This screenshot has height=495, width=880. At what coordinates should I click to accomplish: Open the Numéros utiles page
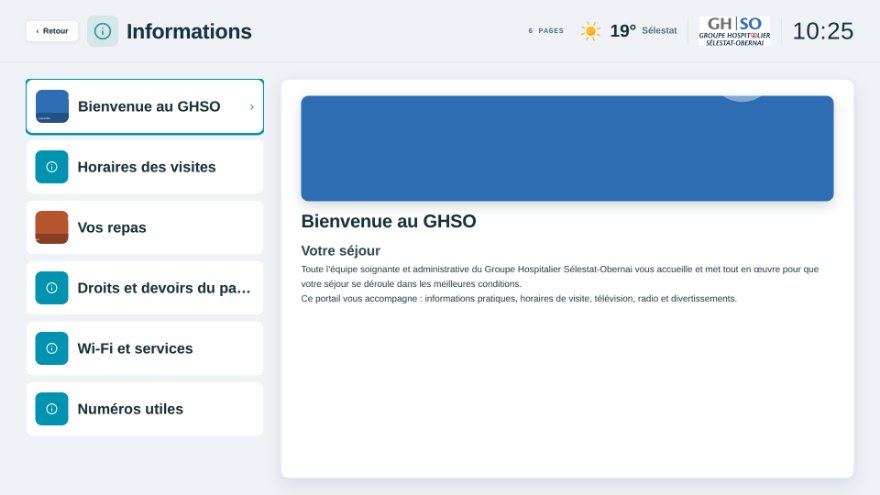pos(145,409)
